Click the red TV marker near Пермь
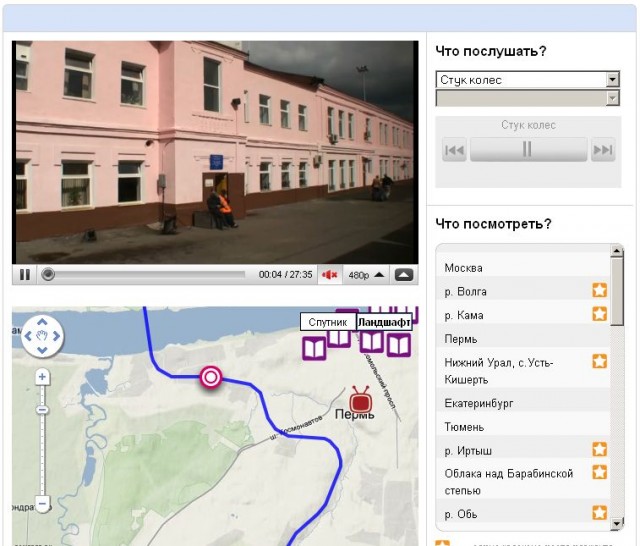The height and width of the screenshot is (546, 640). tap(361, 398)
